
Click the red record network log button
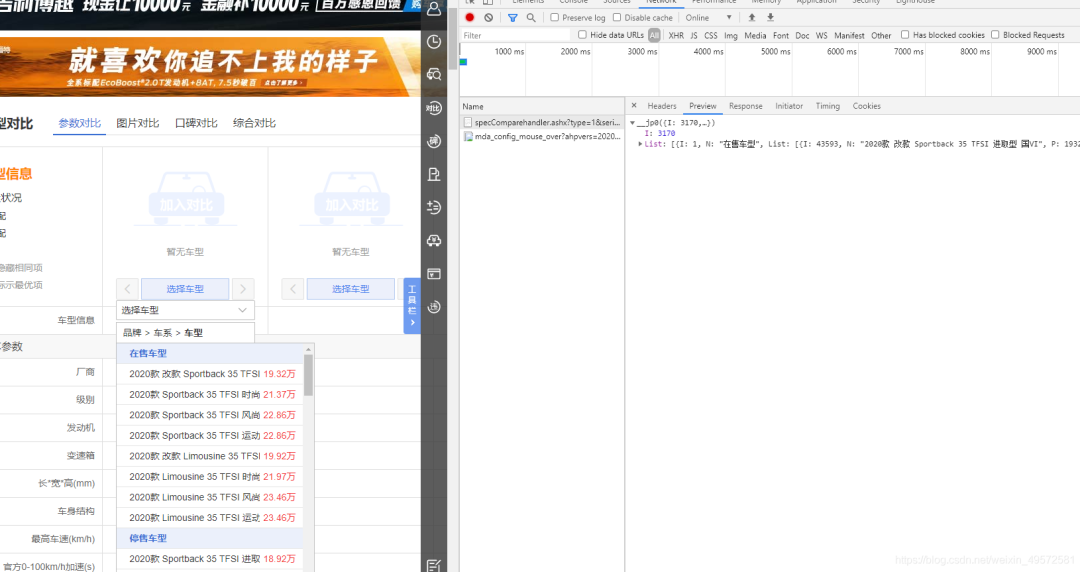click(x=469, y=18)
